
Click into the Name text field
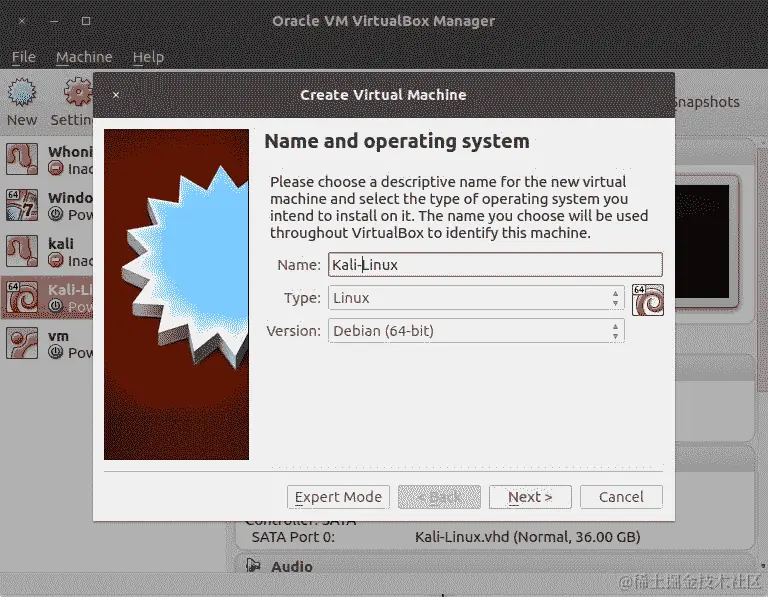(495, 264)
